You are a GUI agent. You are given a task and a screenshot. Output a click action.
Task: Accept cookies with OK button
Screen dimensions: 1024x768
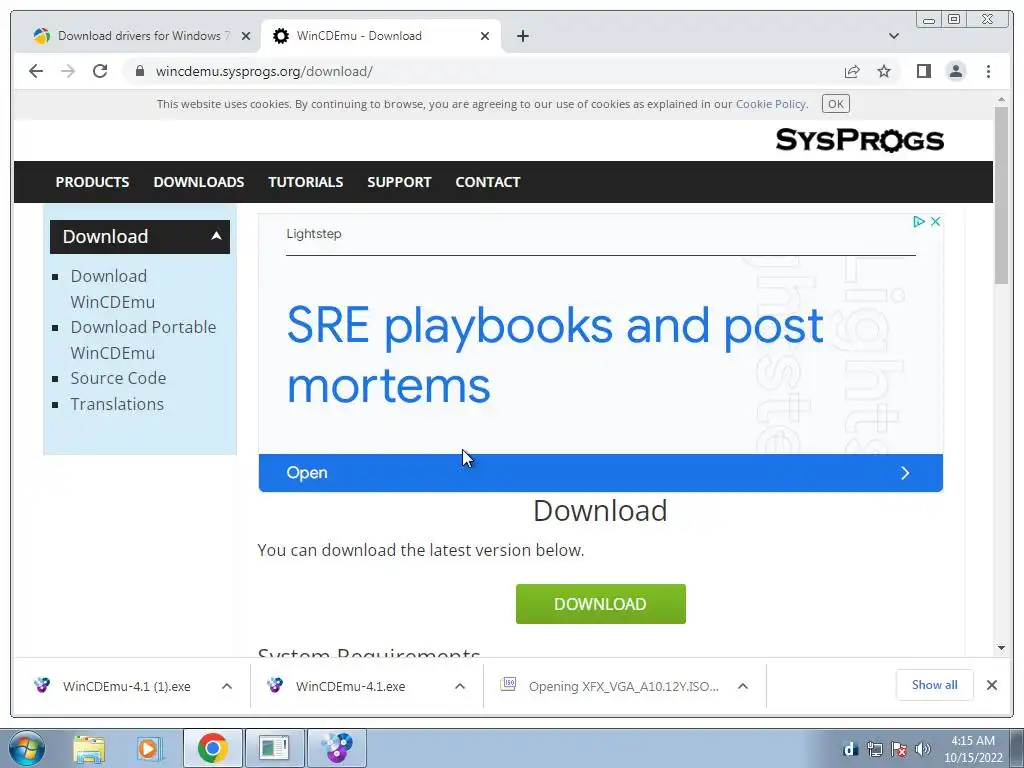[x=836, y=104]
